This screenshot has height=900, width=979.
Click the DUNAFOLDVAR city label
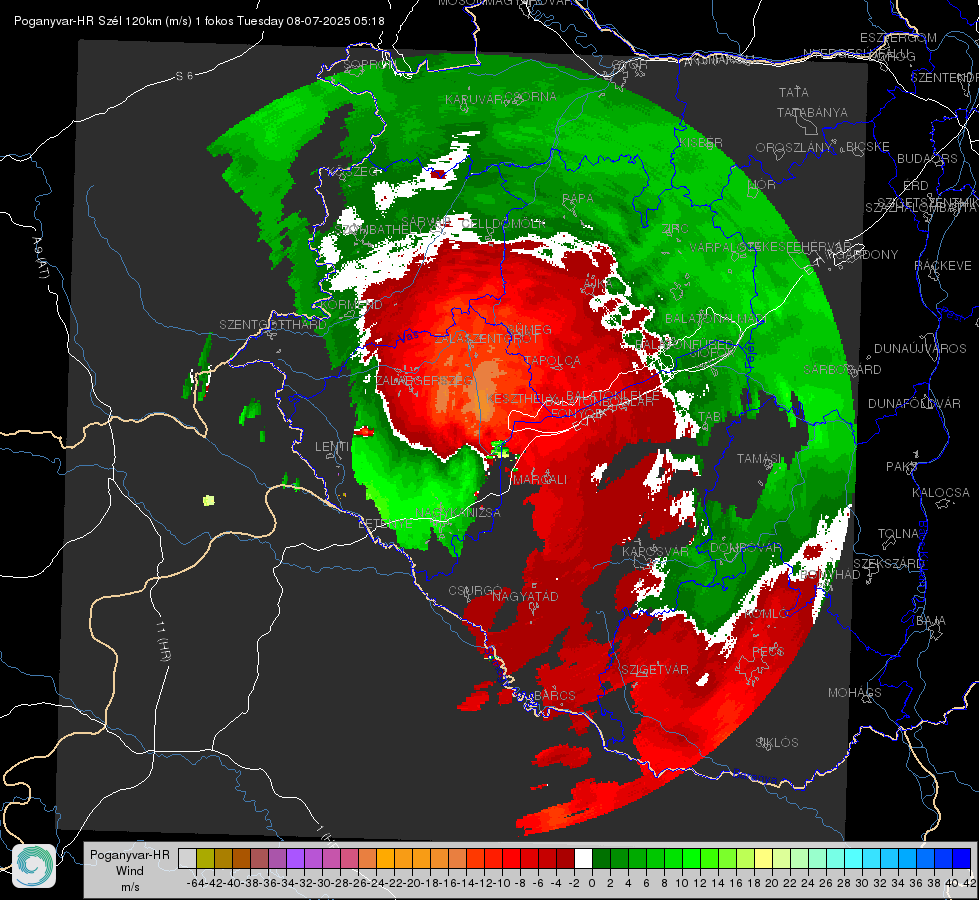[914, 404]
